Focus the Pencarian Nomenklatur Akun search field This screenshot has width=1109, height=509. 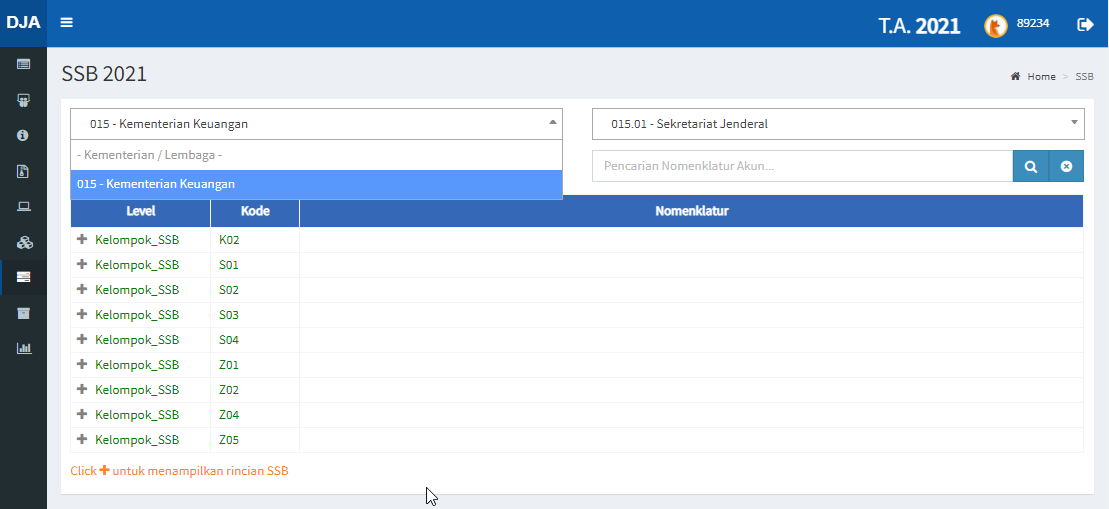click(x=801, y=166)
